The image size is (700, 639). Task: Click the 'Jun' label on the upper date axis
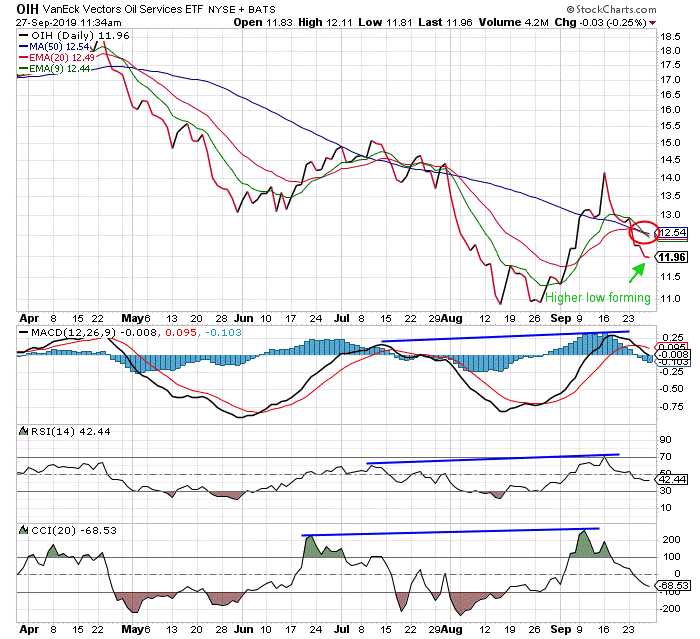(244, 318)
